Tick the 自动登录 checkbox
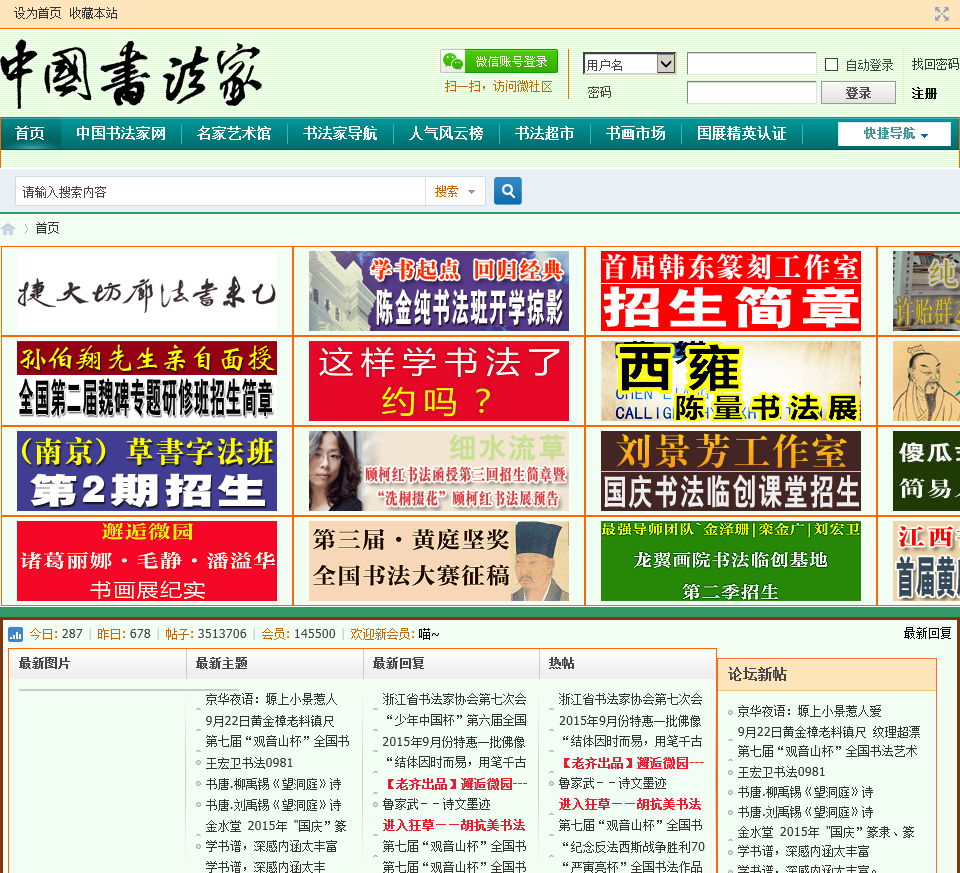The image size is (960, 873). pos(831,64)
